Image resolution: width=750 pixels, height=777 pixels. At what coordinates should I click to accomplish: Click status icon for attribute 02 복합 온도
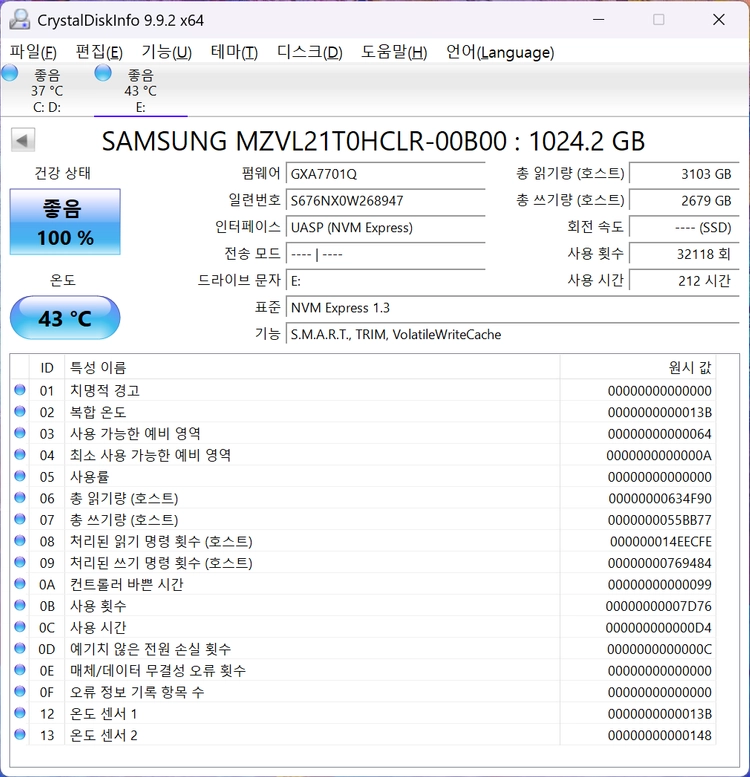[x=20, y=411]
